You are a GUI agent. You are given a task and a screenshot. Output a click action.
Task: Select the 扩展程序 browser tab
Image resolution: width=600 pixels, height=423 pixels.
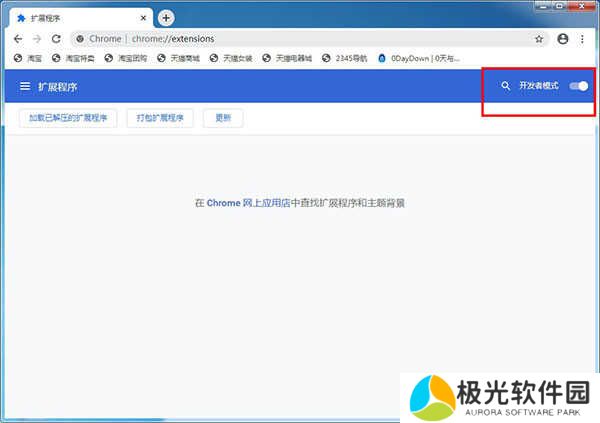(x=70, y=18)
